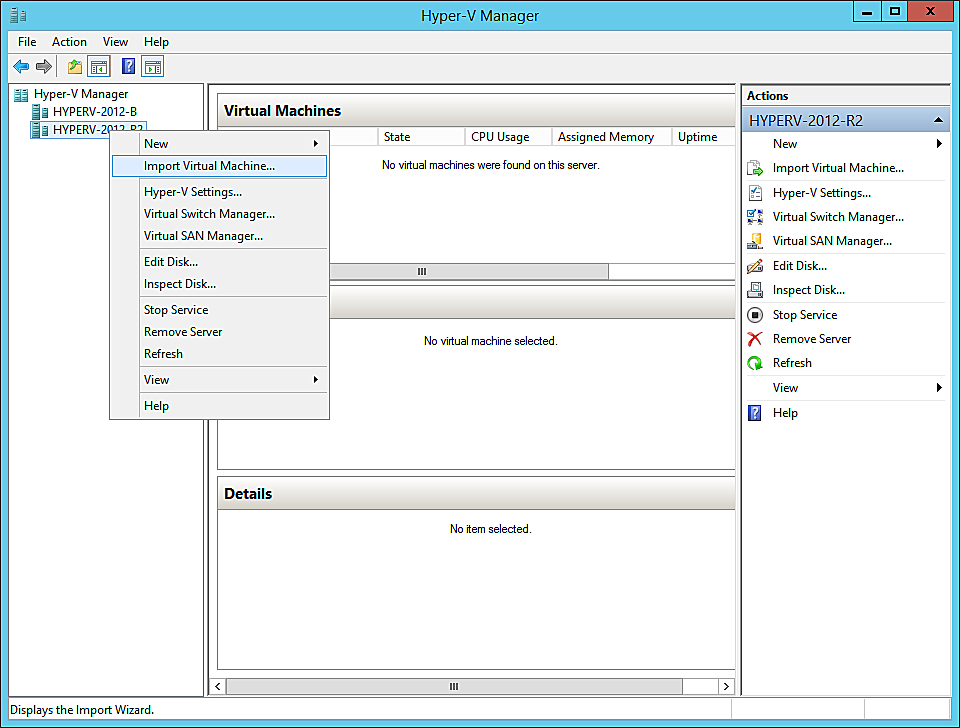Open the Action menu
Image resolution: width=960 pixels, height=728 pixels.
tap(69, 42)
